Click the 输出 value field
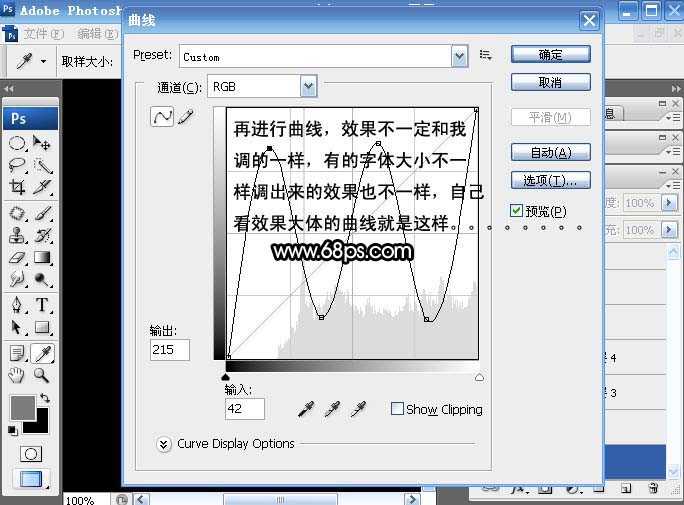 point(170,350)
